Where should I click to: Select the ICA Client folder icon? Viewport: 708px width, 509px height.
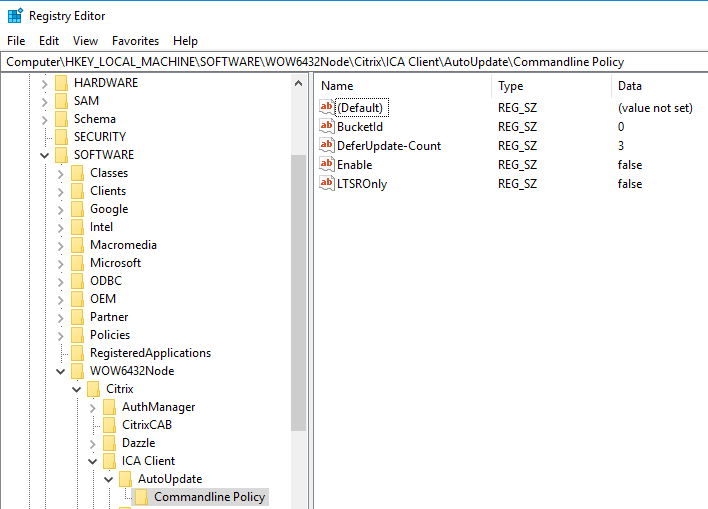click(110, 461)
